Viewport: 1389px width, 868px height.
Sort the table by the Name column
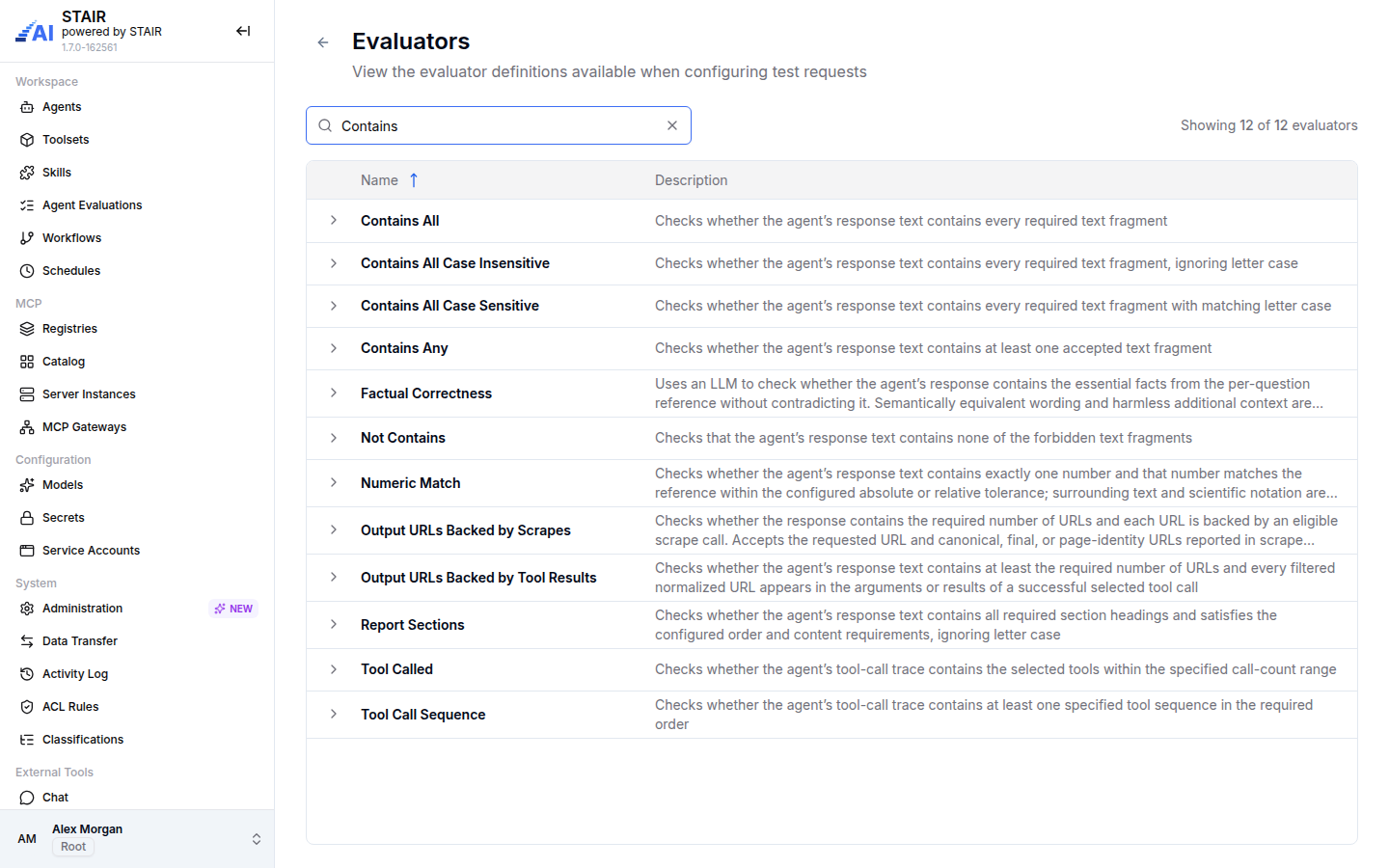click(390, 180)
